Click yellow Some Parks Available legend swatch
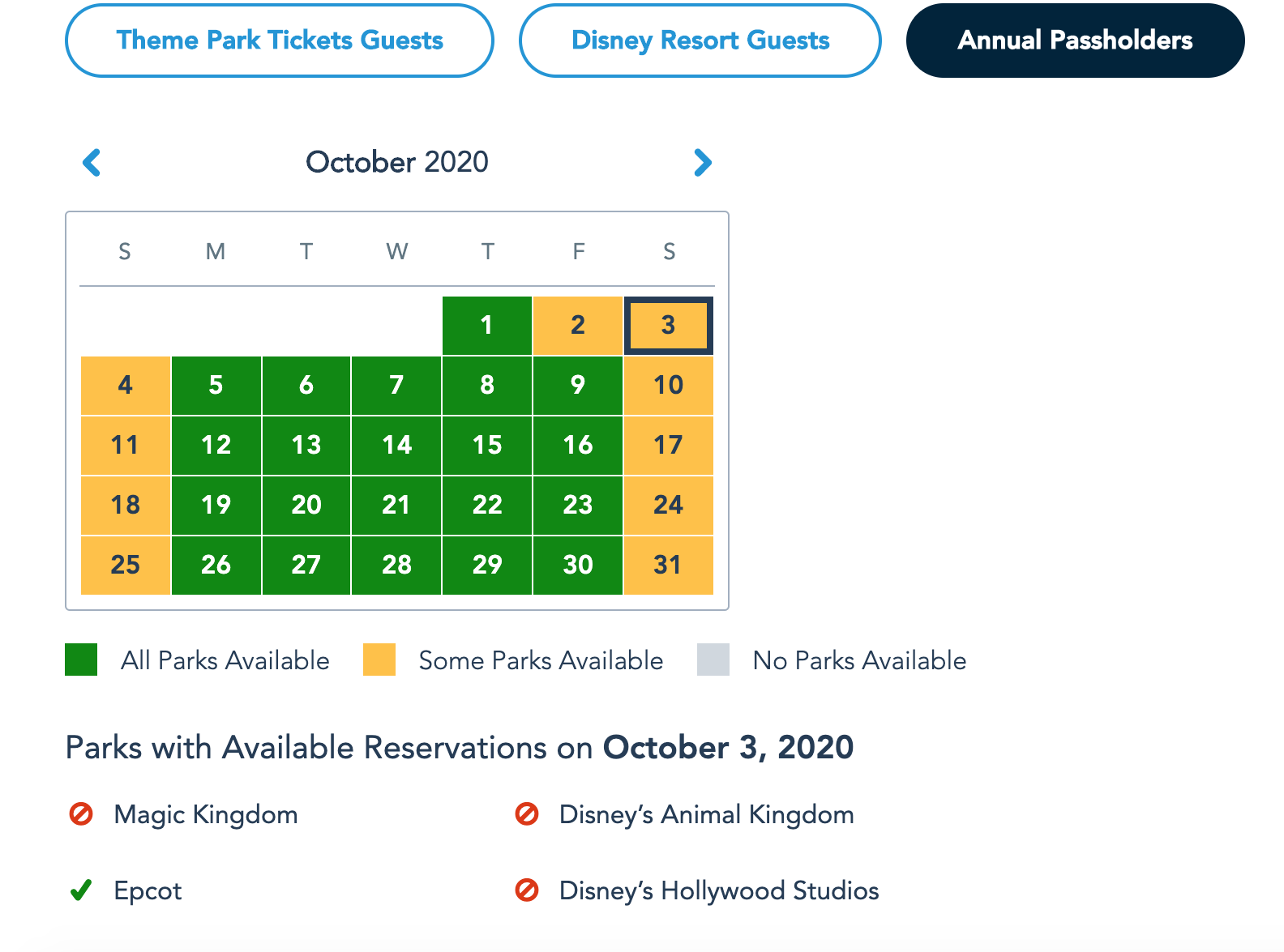This screenshot has height=952, width=1284. [x=379, y=660]
